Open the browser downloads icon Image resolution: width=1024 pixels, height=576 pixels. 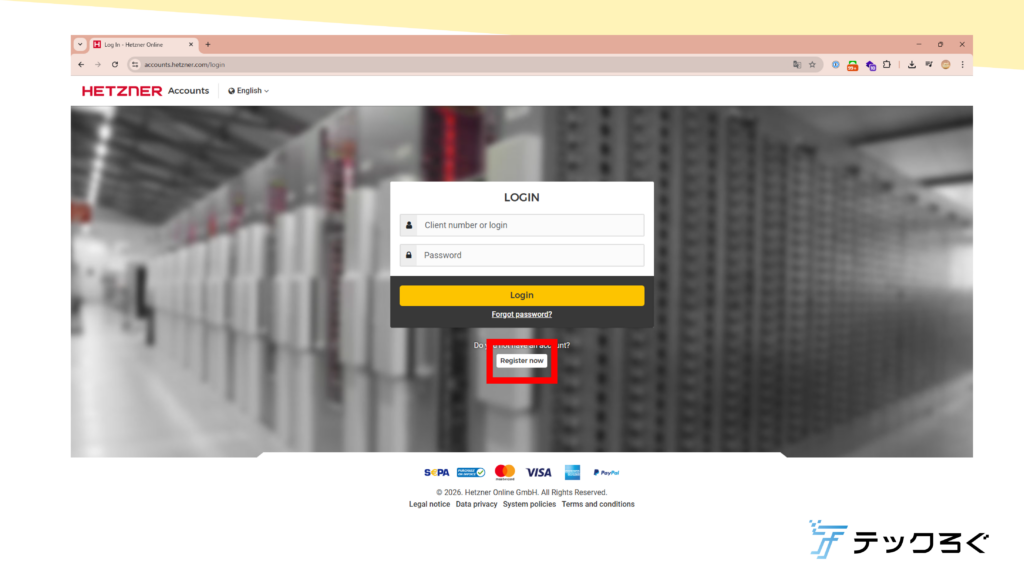[912, 64]
